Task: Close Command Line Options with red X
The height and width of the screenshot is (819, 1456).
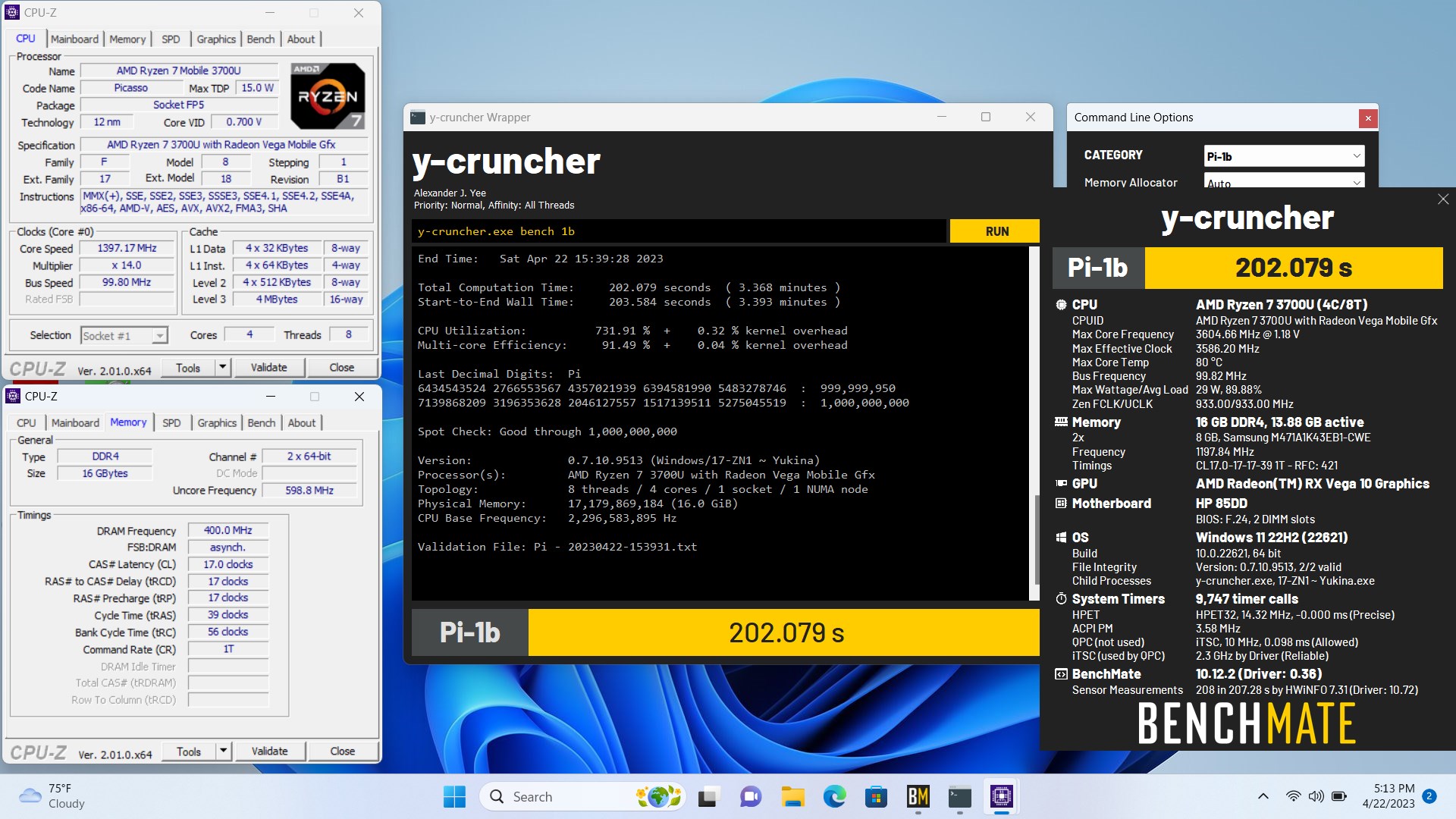Action: pyautogui.click(x=1367, y=118)
